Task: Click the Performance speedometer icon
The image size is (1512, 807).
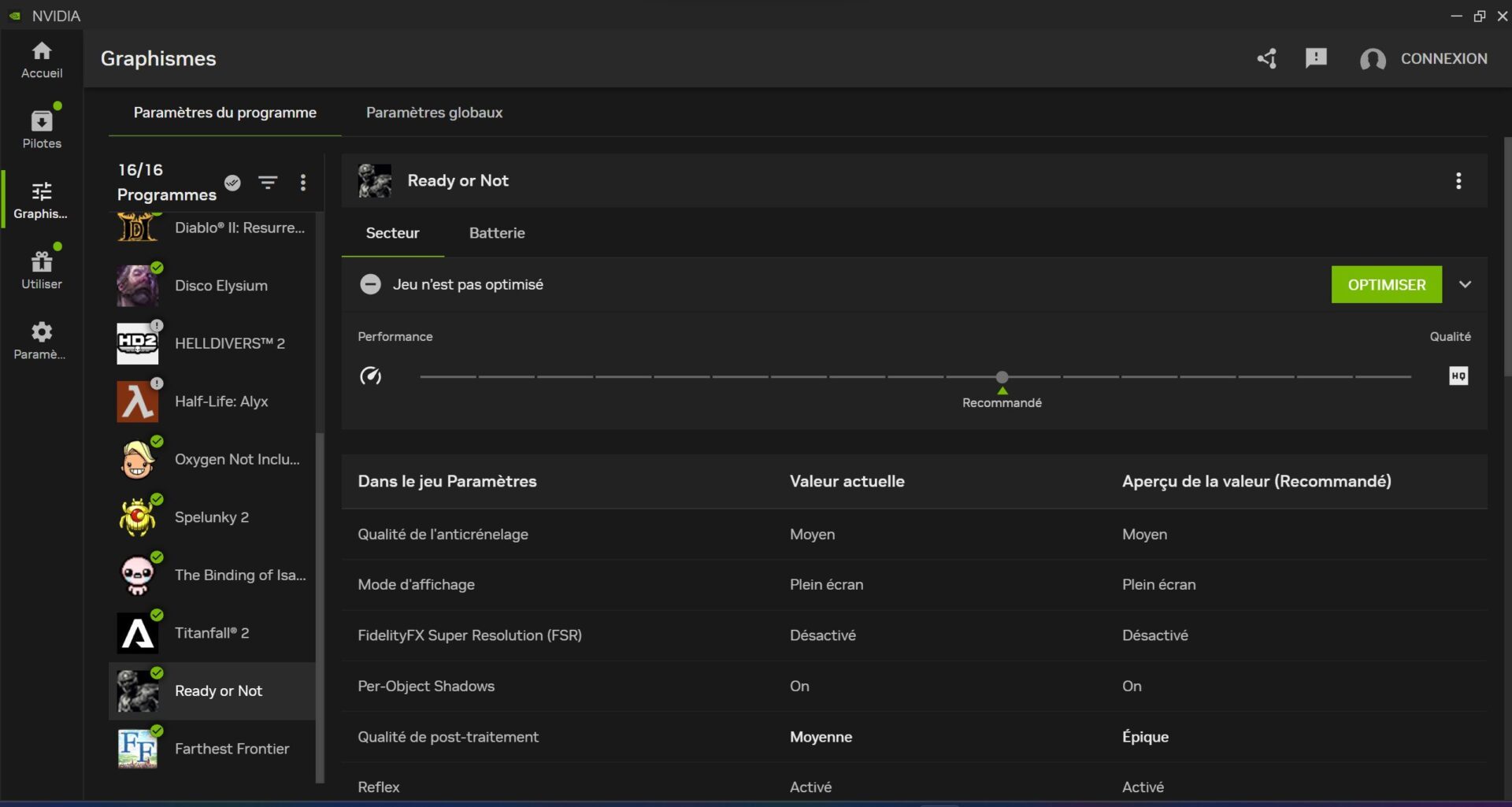Action: pos(370,376)
